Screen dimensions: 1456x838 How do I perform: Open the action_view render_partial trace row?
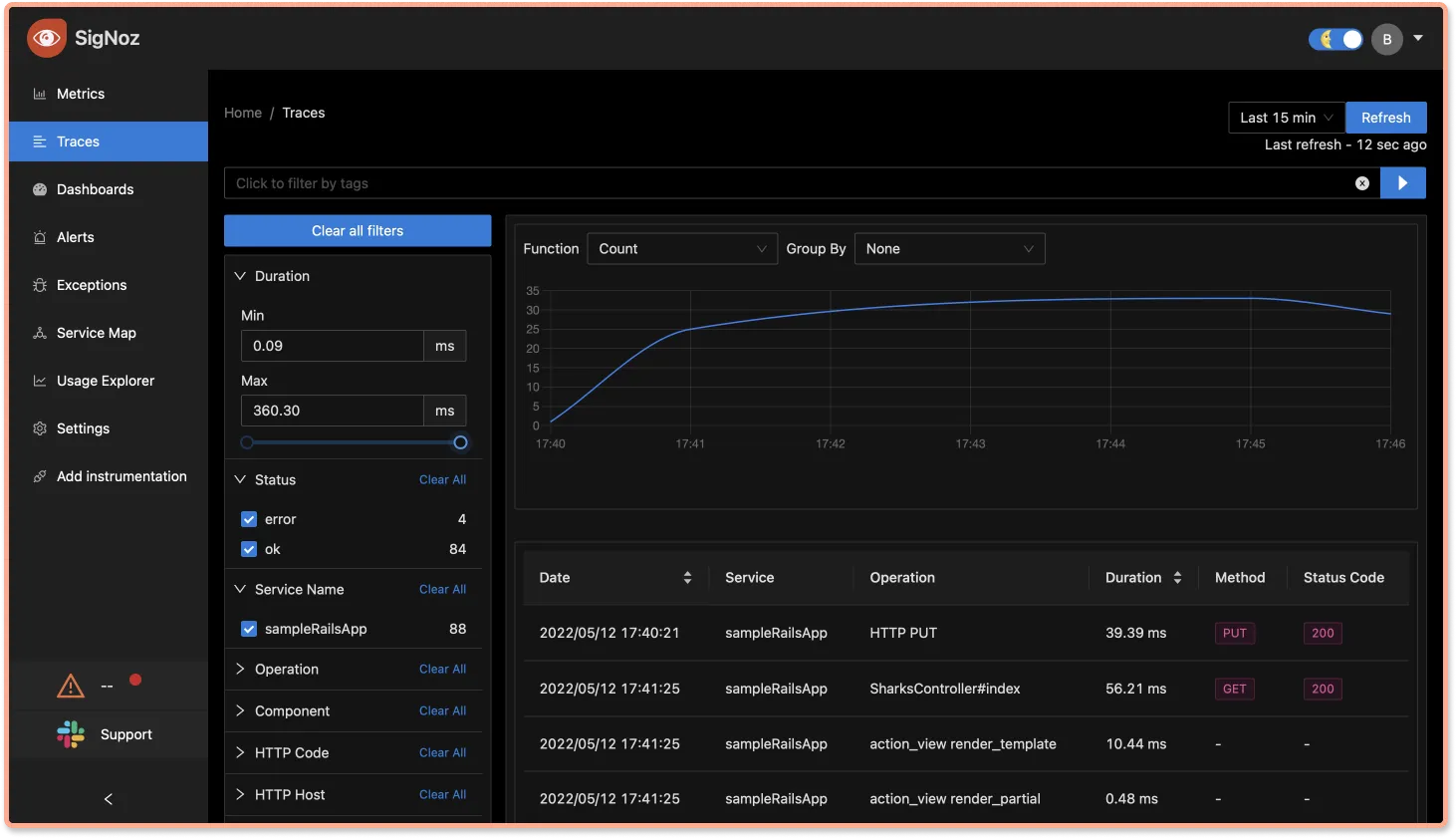(966, 799)
